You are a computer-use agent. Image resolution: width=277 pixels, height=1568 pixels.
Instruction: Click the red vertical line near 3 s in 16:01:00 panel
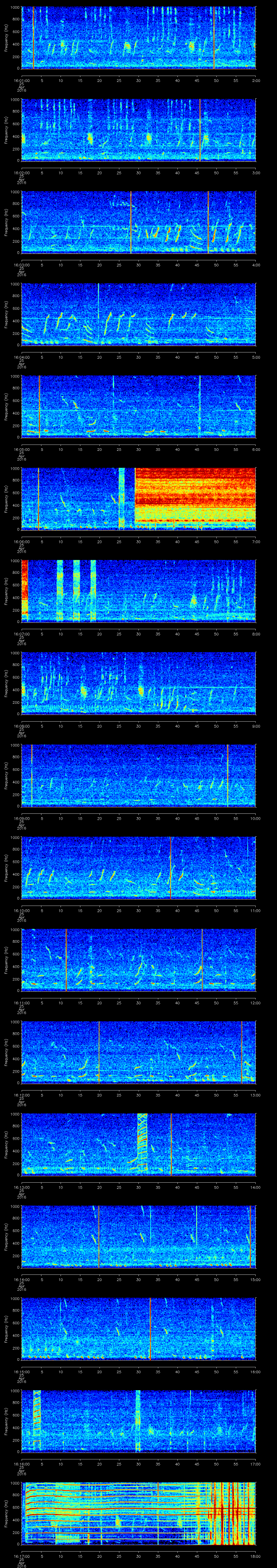pyautogui.click(x=33, y=38)
